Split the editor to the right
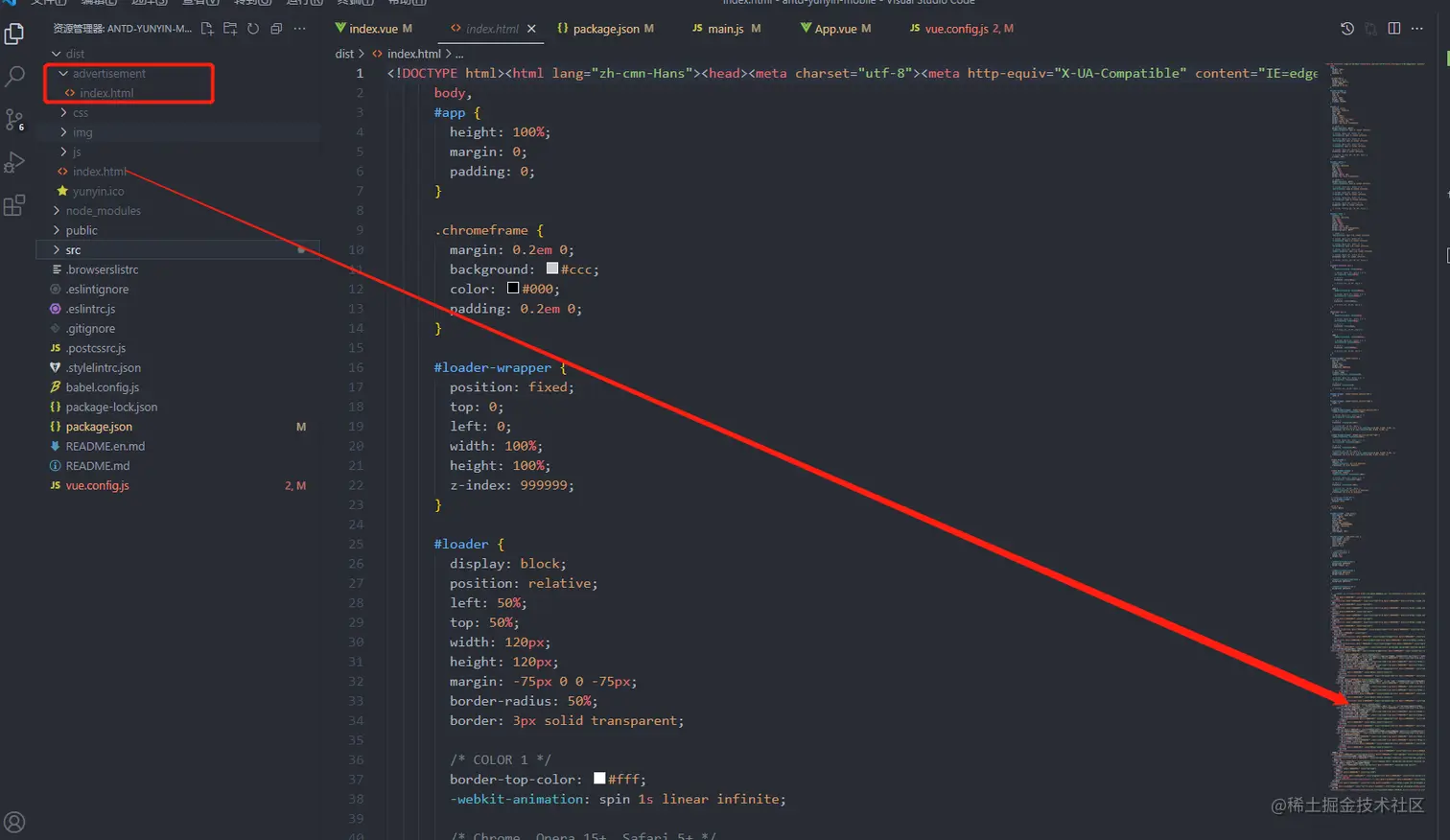Viewport: 1450px width, 840px height. pos(1394,29)
